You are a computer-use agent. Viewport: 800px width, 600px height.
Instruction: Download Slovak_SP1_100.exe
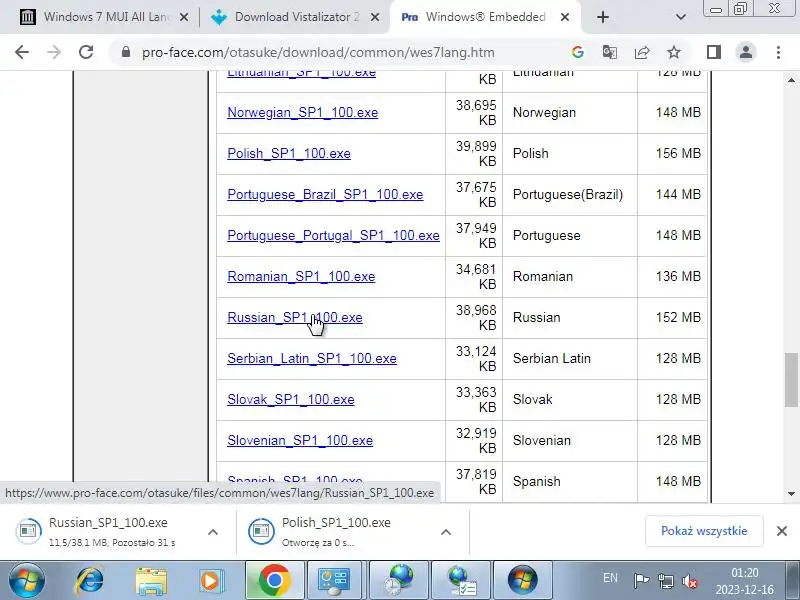[291, 399]
